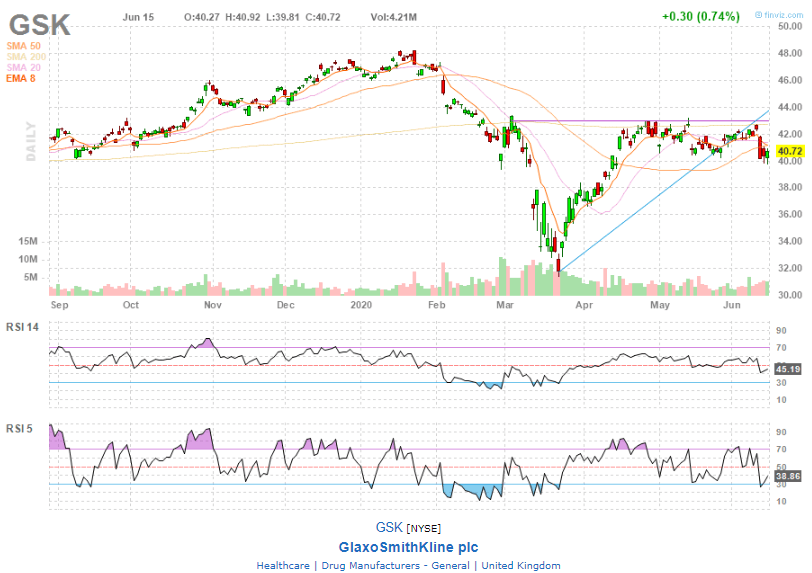The height and width of the screenshot is (573, 812).
Task: Click the 38.00 price axis label
Action: click(x=790, y=188)
